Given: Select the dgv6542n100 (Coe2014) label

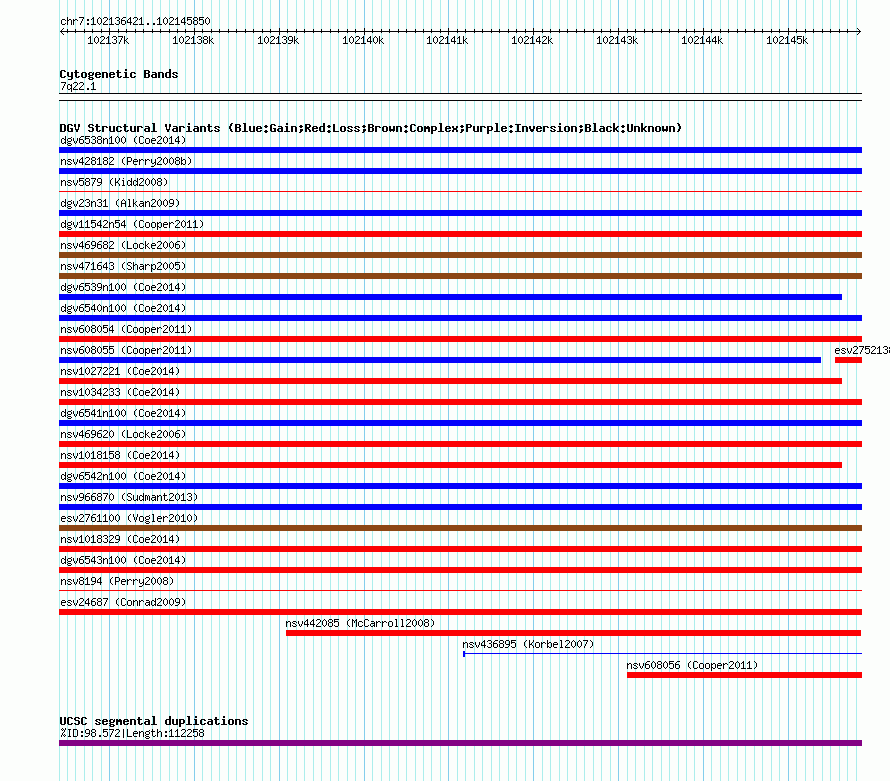Looking at the screenshot, I should (x=123, y=476).
